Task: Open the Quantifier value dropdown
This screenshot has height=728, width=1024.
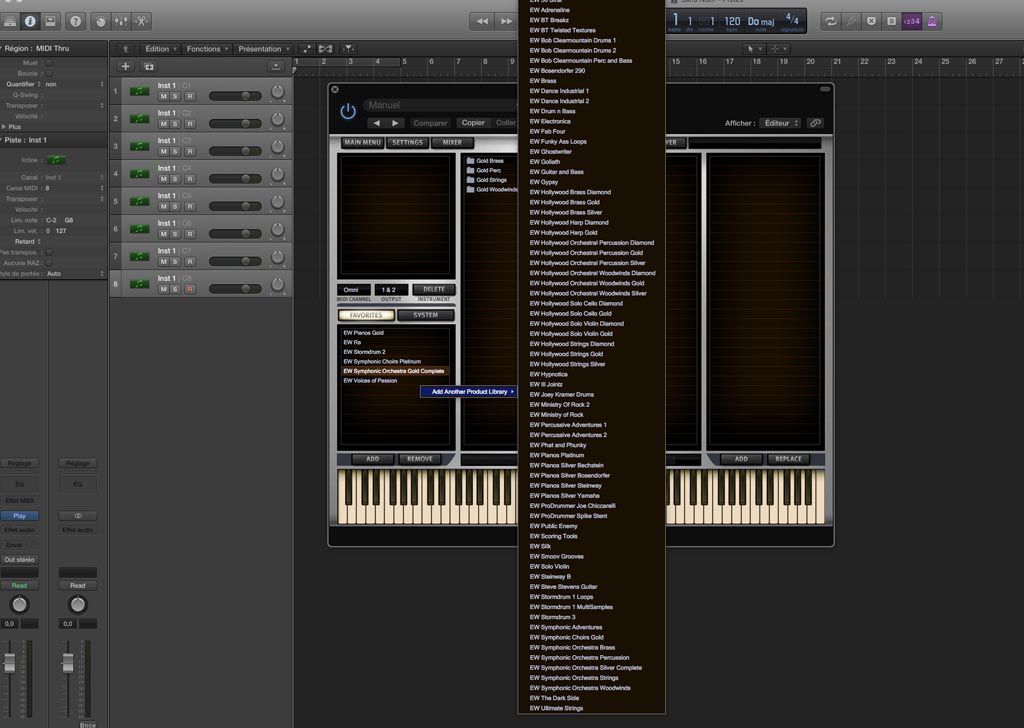Action: (74, 84)
